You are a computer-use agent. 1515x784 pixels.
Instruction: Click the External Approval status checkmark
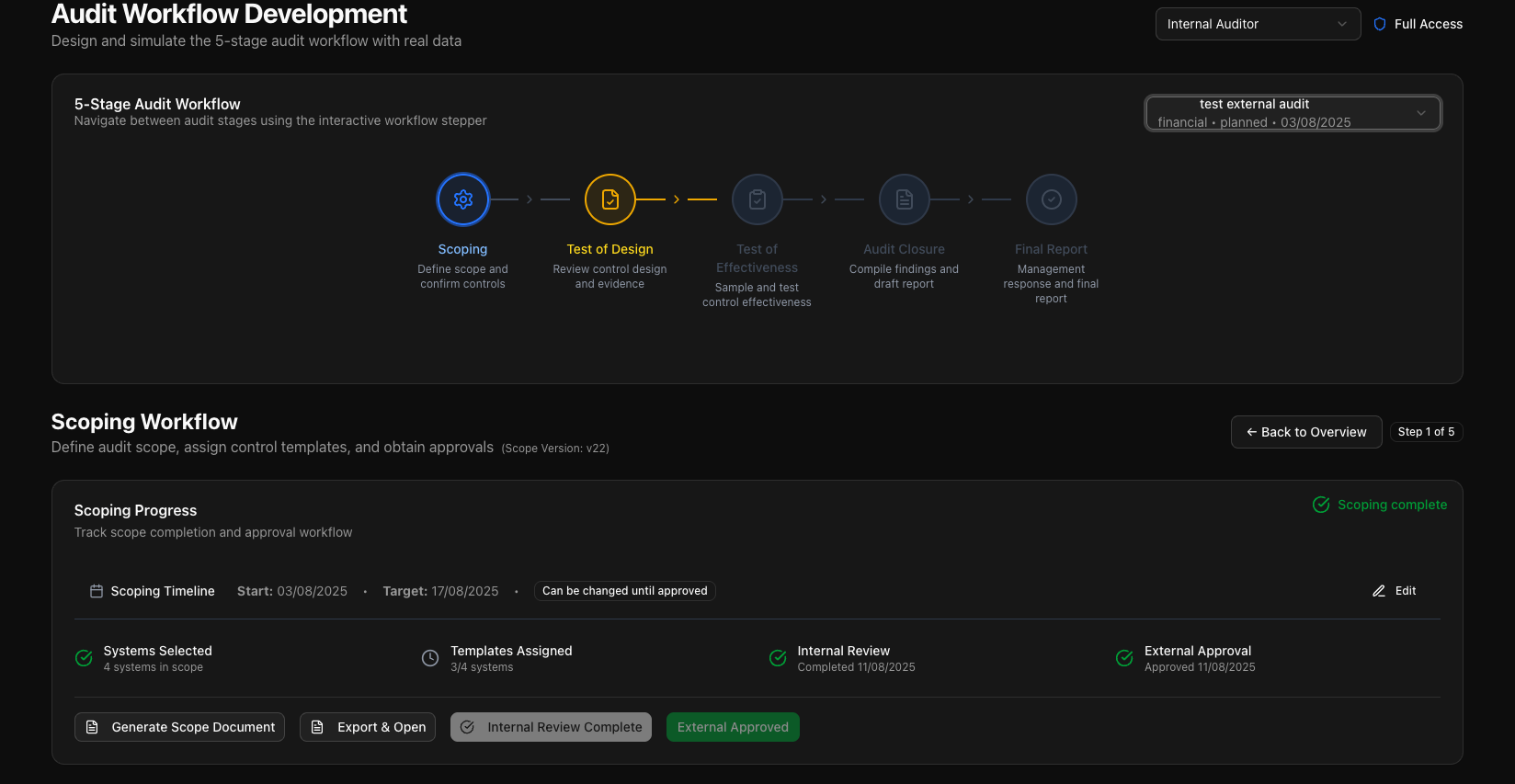(1124, 658)
